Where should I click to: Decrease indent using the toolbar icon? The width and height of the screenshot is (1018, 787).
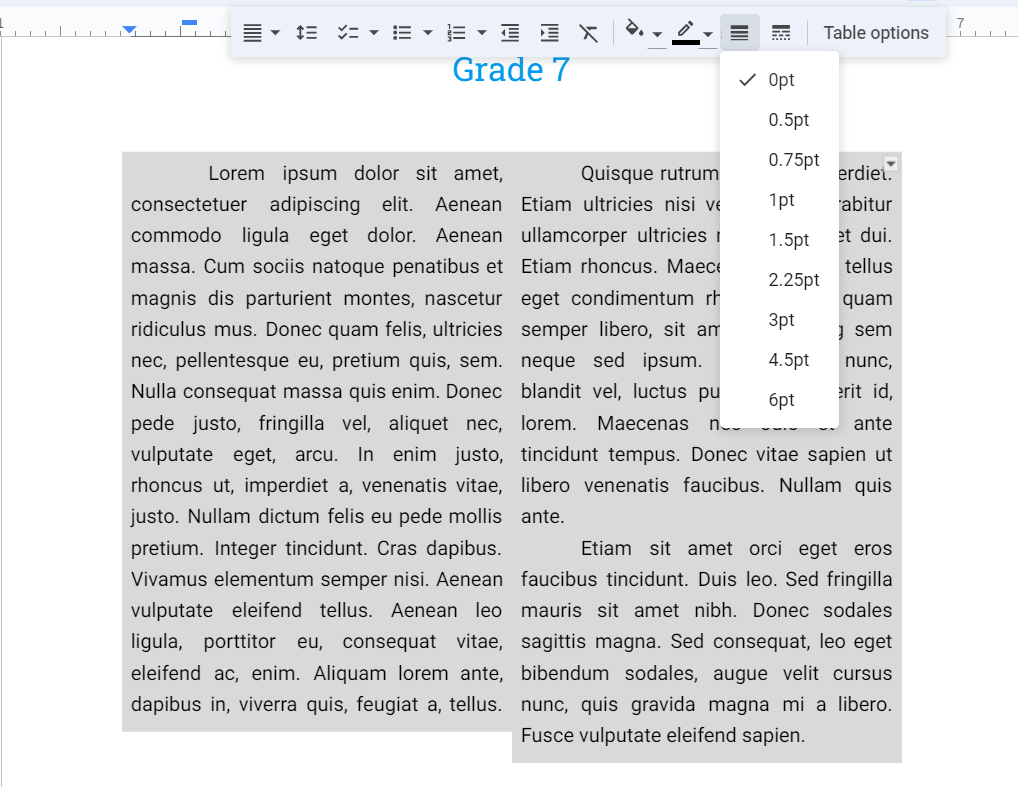[509, 32]
